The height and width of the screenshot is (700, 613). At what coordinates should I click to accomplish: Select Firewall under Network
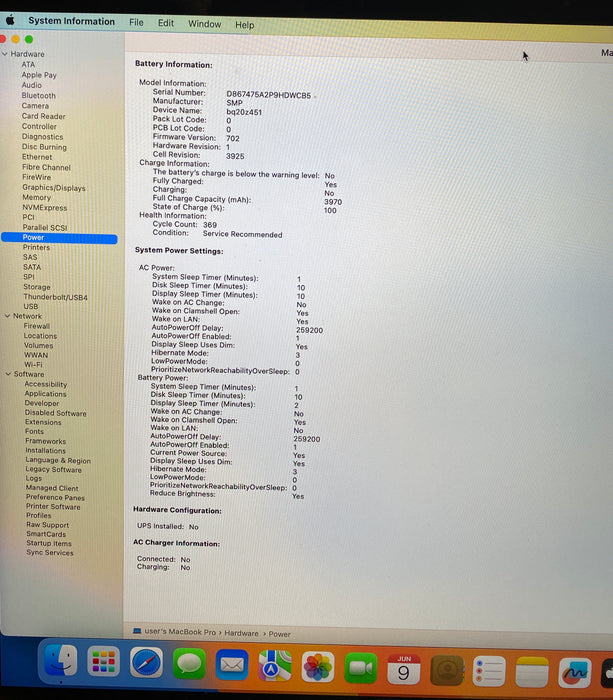pyautogui.click(x=37, y=326)
